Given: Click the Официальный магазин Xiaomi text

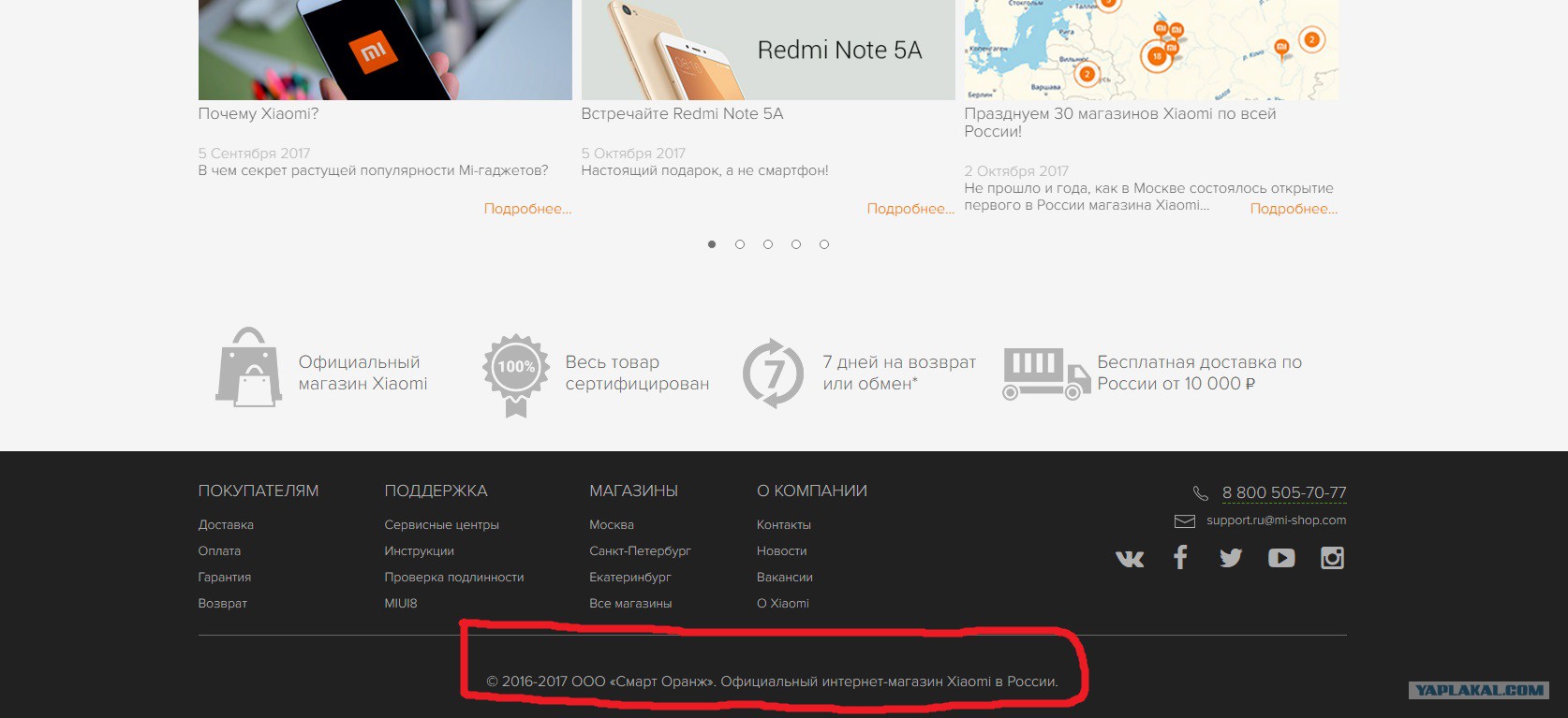Looking at the screenshot, I should point(362,373).
